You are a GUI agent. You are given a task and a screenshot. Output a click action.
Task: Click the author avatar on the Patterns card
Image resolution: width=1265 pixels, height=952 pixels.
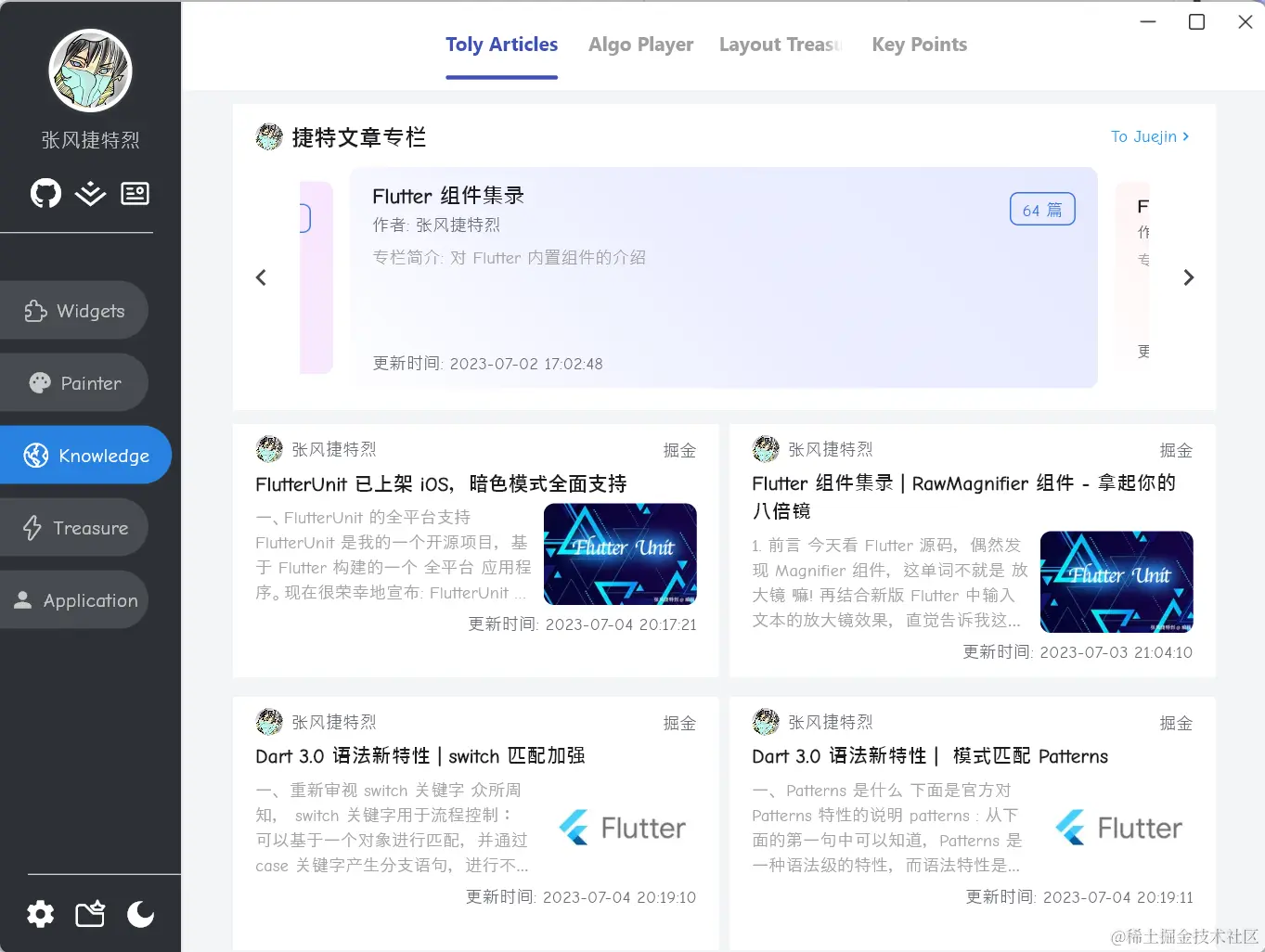tap(766, 722)
